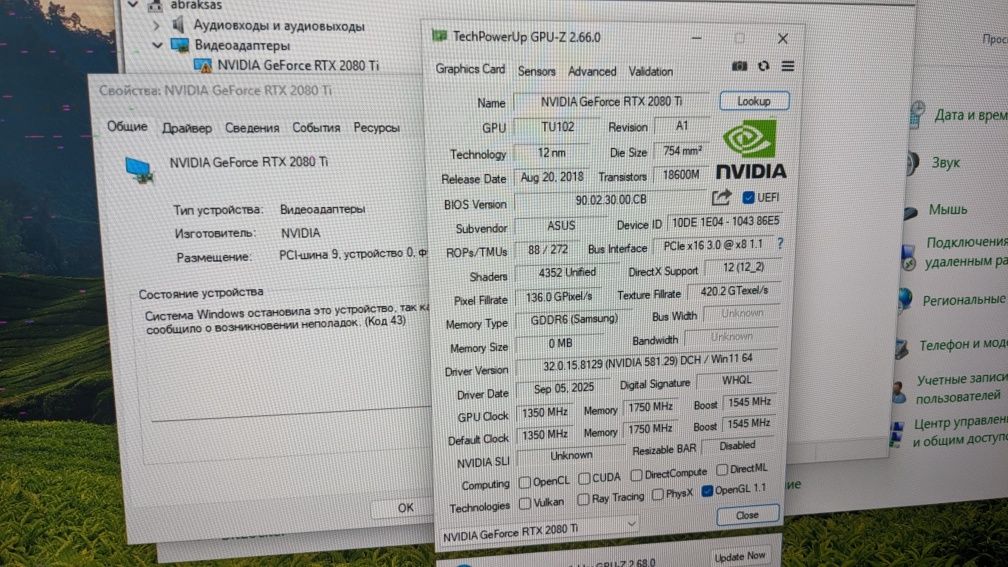The height and width of the screenshot is (567, 1008).
Task: Click the Update Now button
Action: tap(739, 557)
